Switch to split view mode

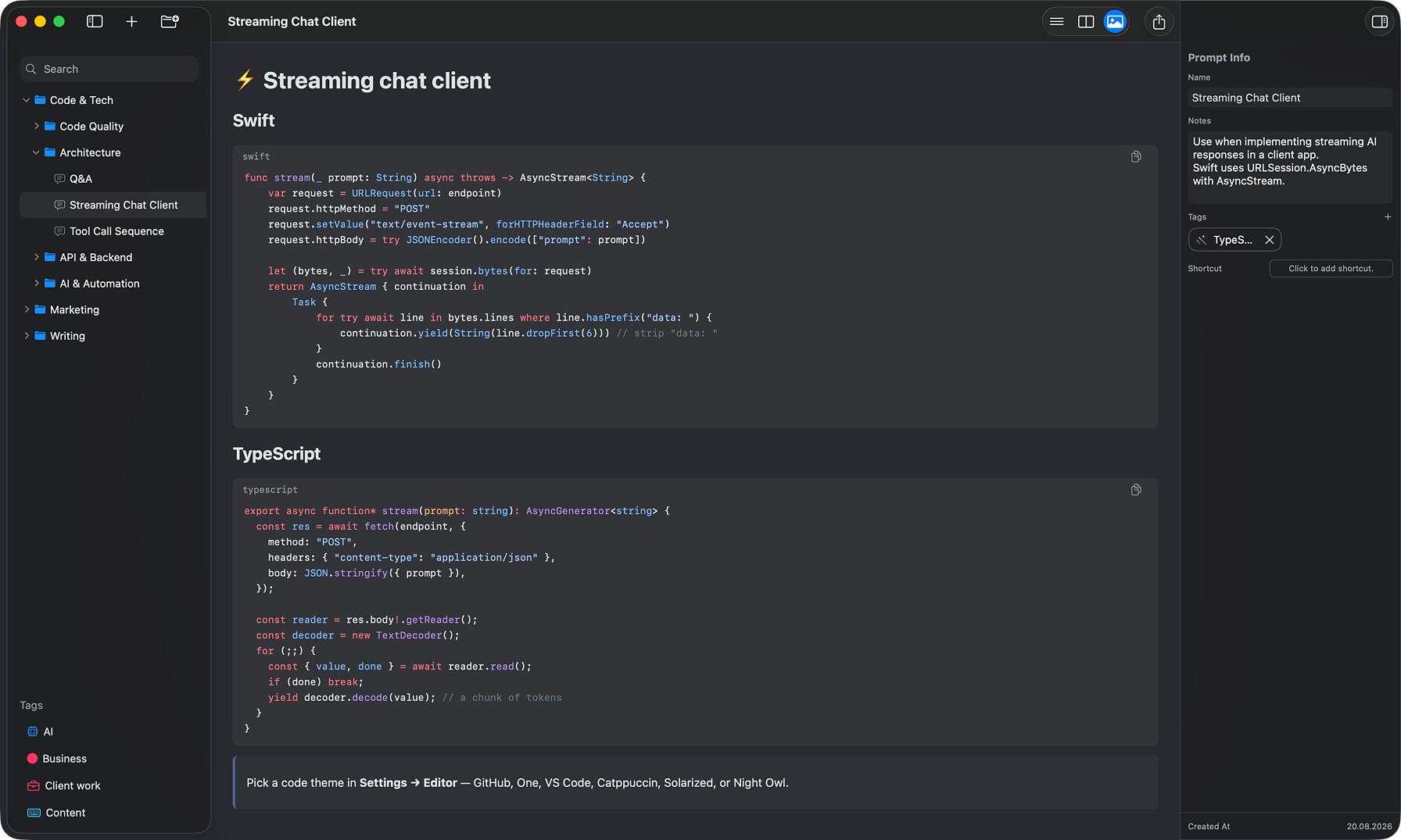point(1086,22)
